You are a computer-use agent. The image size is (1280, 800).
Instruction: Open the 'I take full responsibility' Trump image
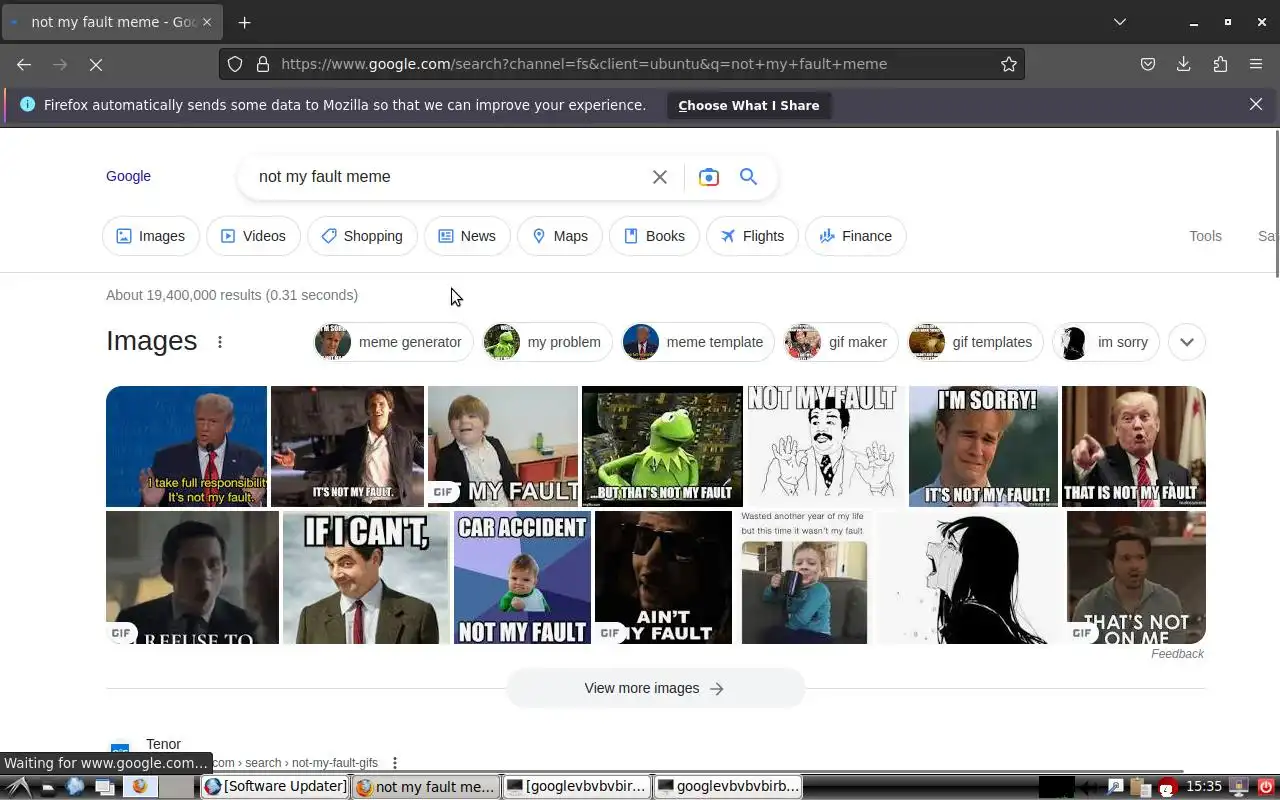[x=187, y=446]
